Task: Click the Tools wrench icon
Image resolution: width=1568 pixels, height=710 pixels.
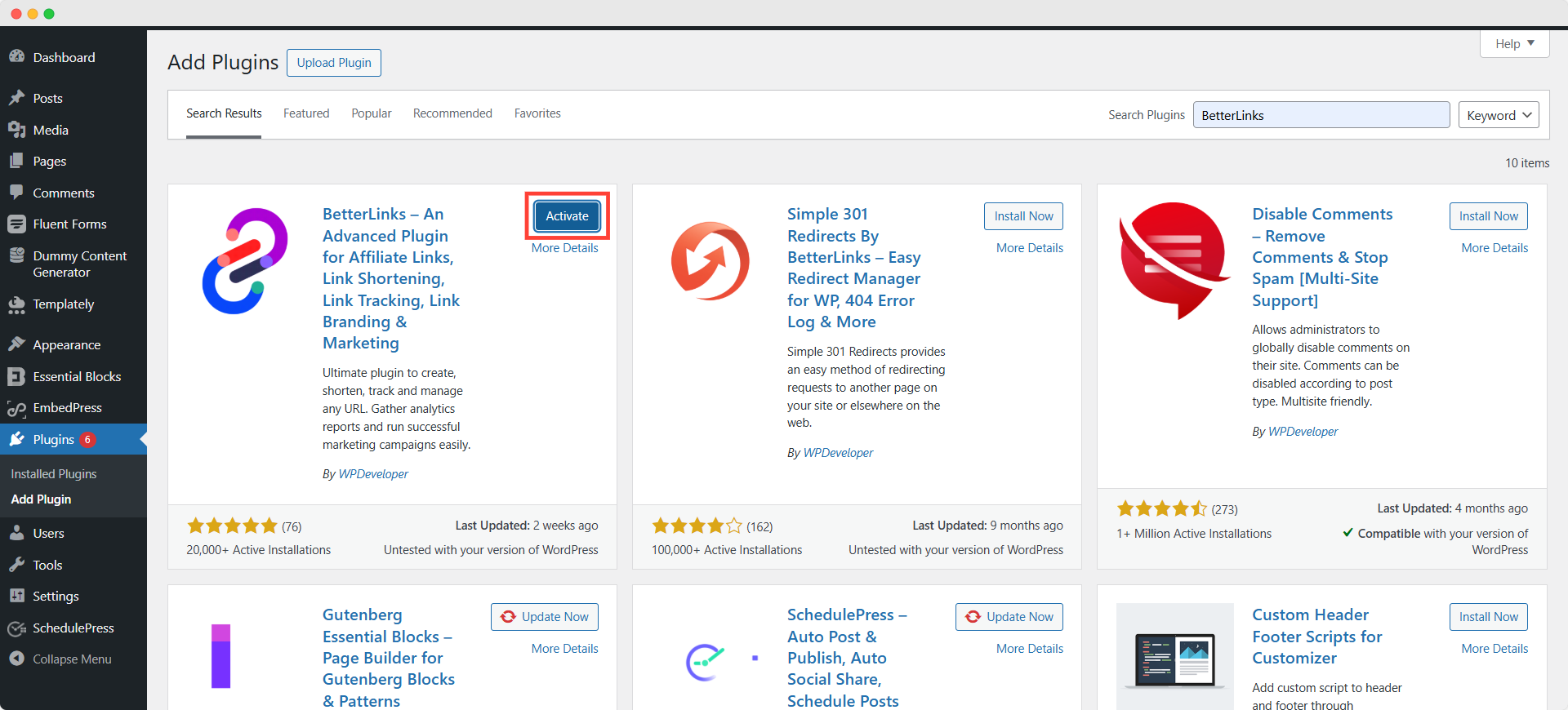Action: tap(16, 565)
